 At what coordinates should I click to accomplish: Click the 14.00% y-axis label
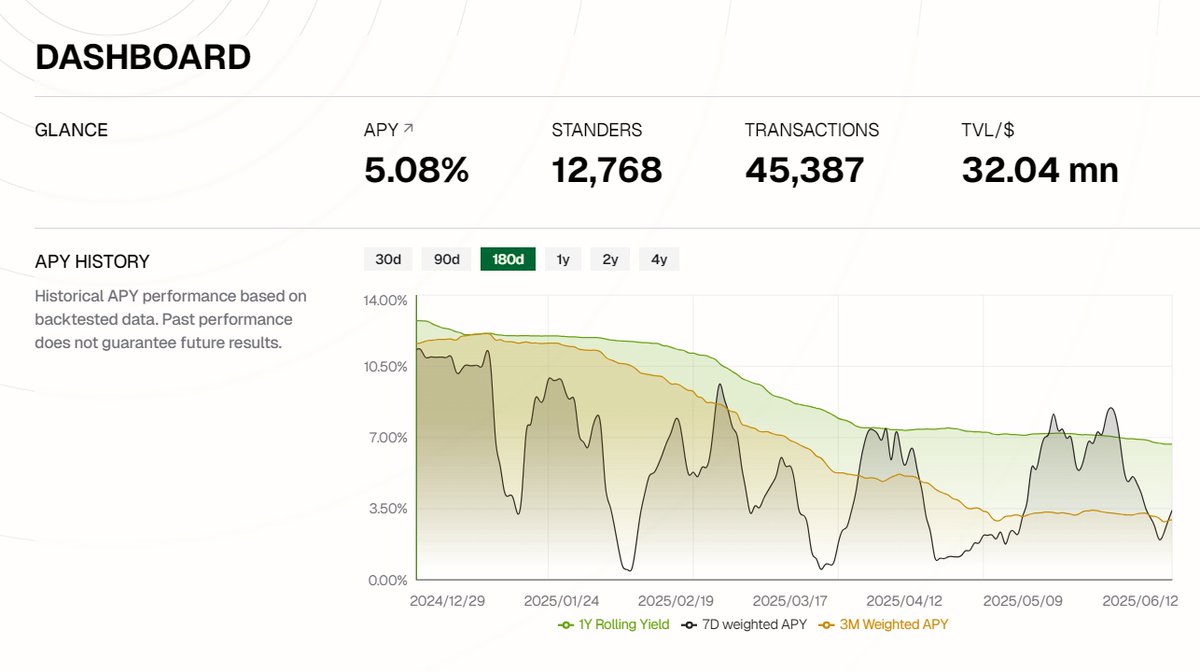(x=384, y=300)
